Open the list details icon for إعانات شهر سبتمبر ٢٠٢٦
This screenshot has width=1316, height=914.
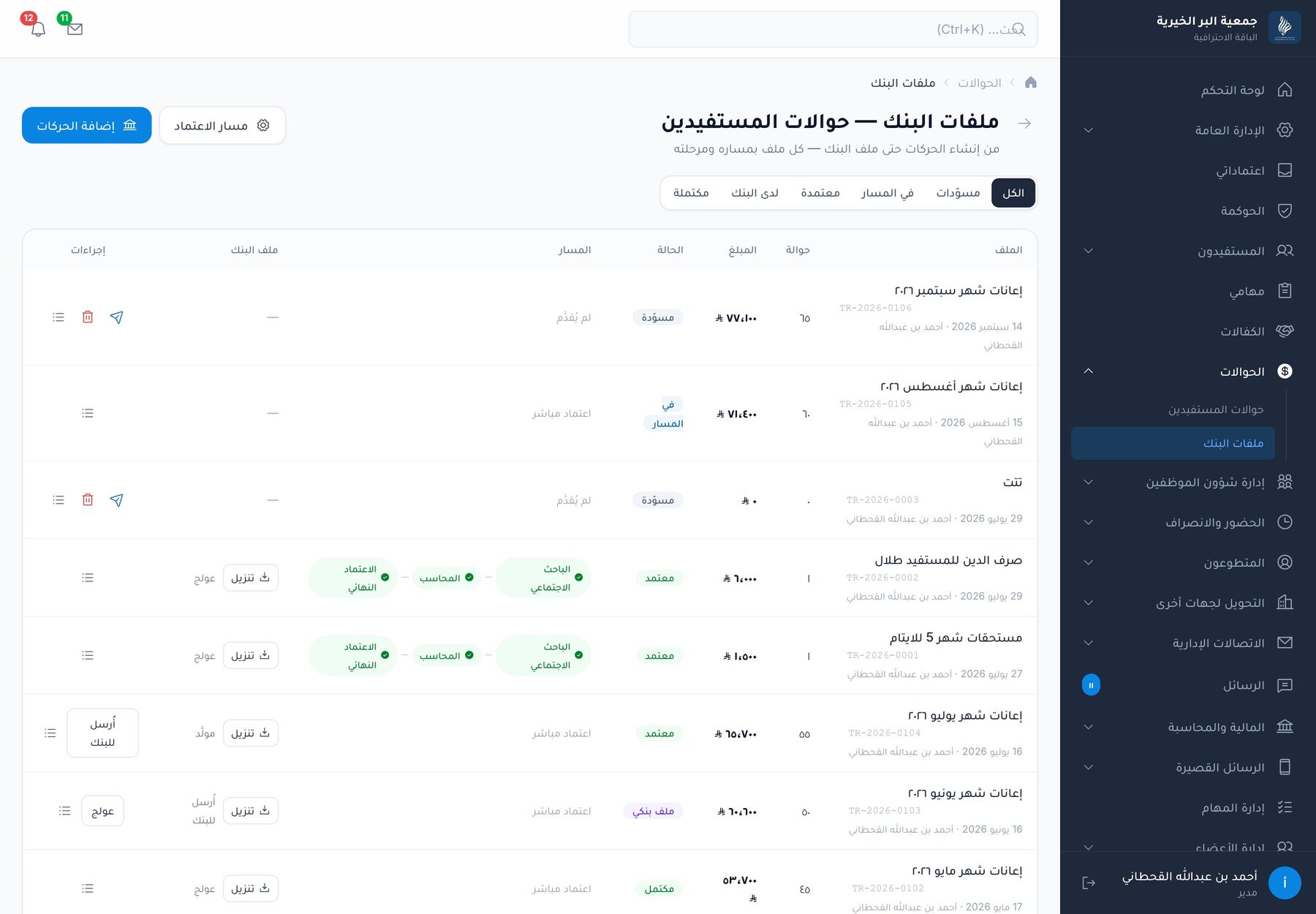[x=58, y=317]
